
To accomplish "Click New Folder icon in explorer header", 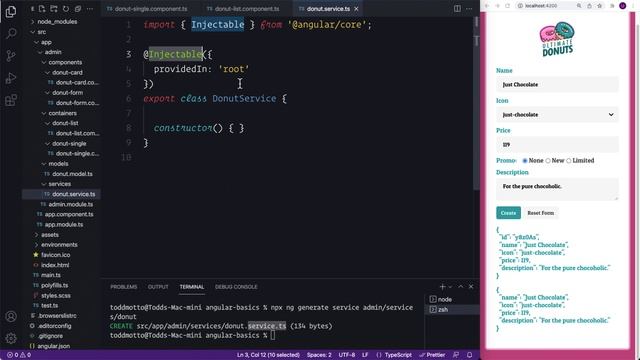I will coord(53,9).
